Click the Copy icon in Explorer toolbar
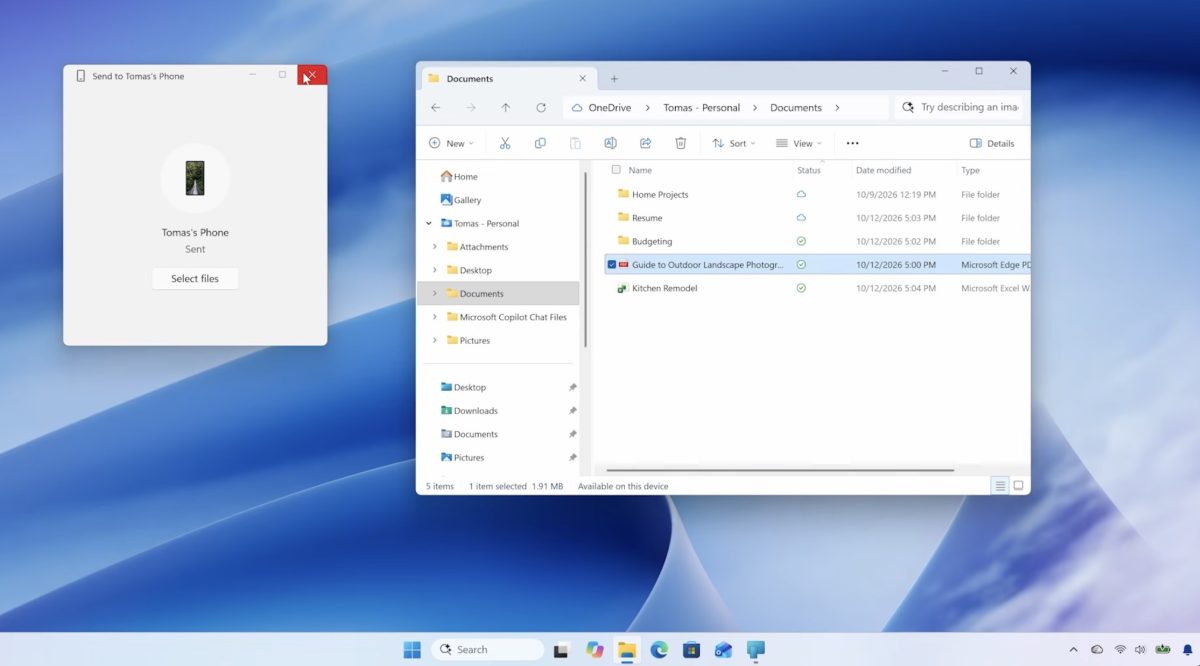The height and width of the screenshot is (666, 1200). pos(540,143)
